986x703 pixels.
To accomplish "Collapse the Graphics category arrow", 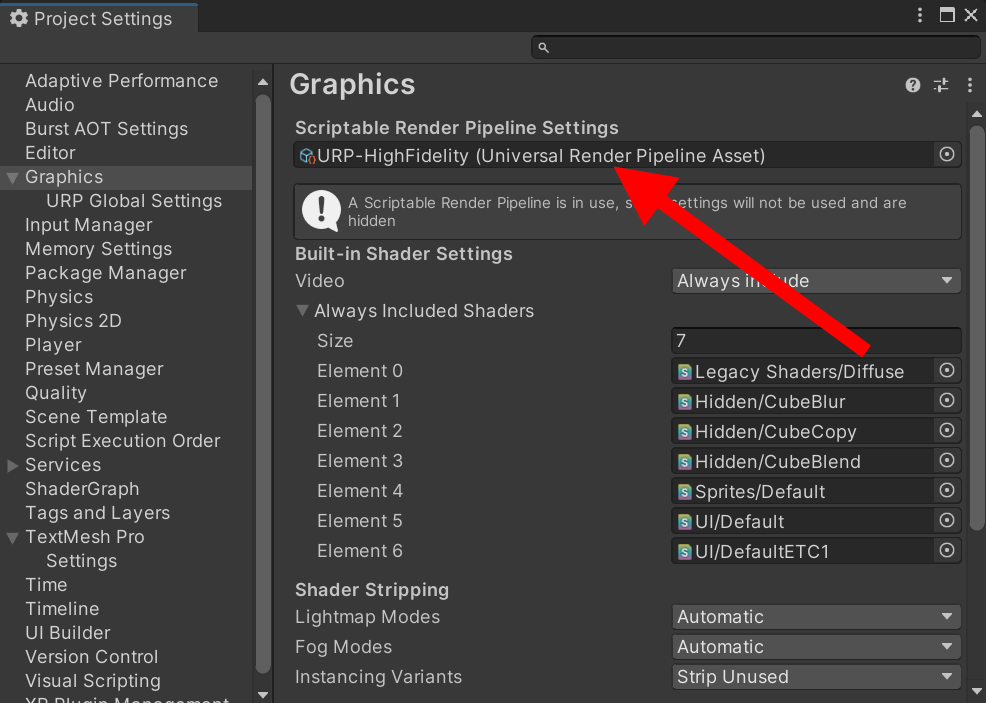I will (13, 178).
